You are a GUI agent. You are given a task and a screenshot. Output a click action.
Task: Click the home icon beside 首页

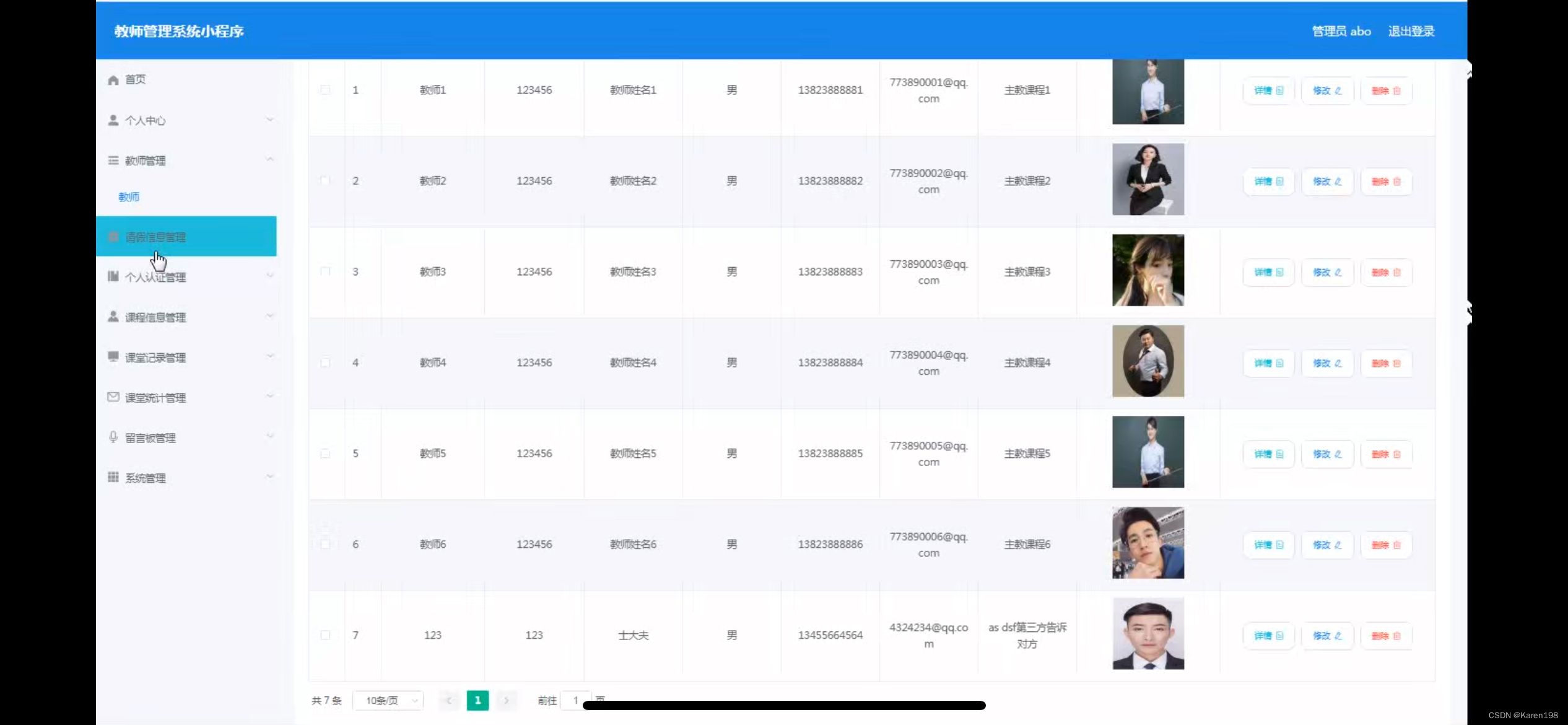pos(113,80)
